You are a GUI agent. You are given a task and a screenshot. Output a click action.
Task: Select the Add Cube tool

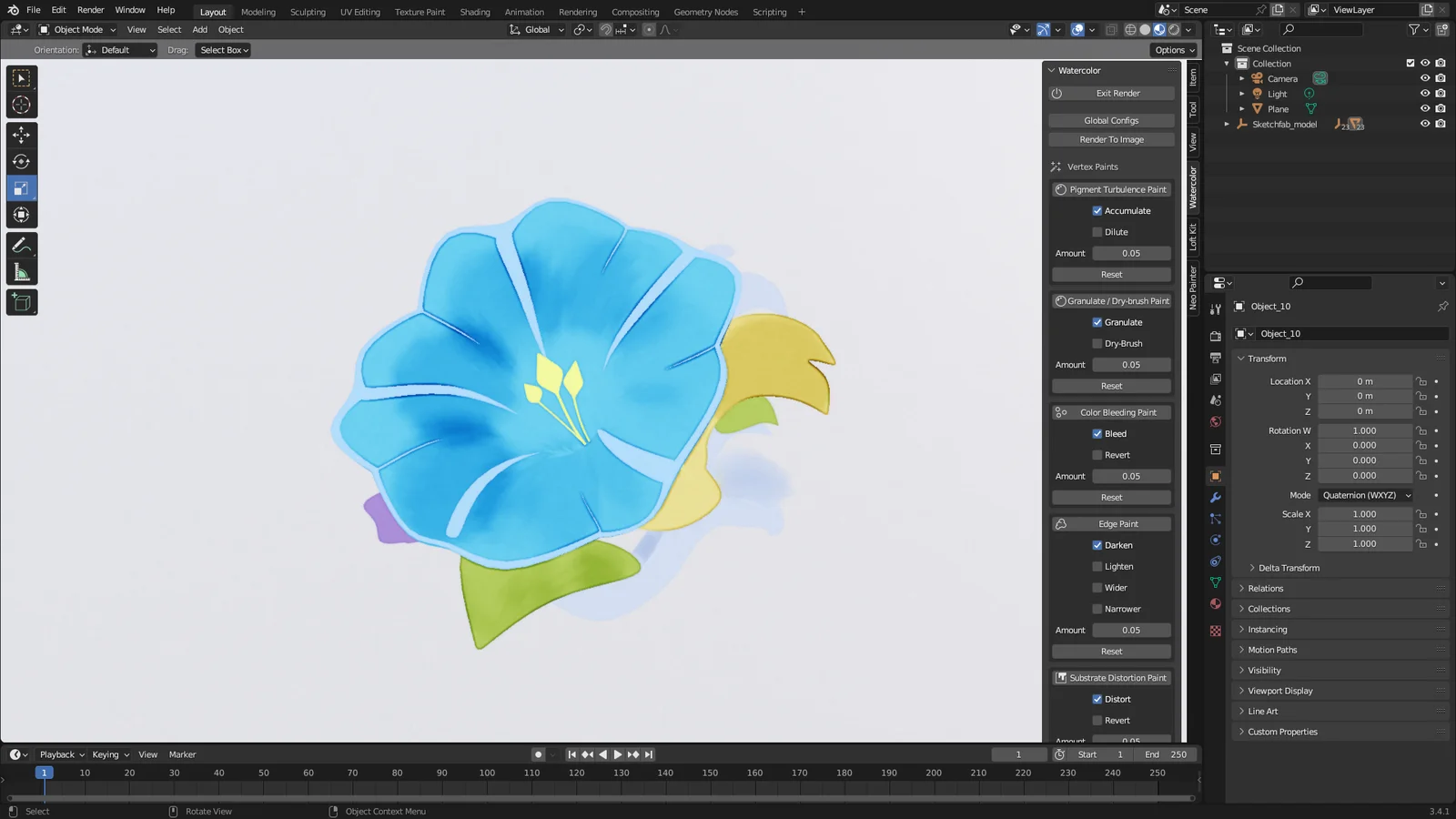pyautogui.click(x=22, y=302)
